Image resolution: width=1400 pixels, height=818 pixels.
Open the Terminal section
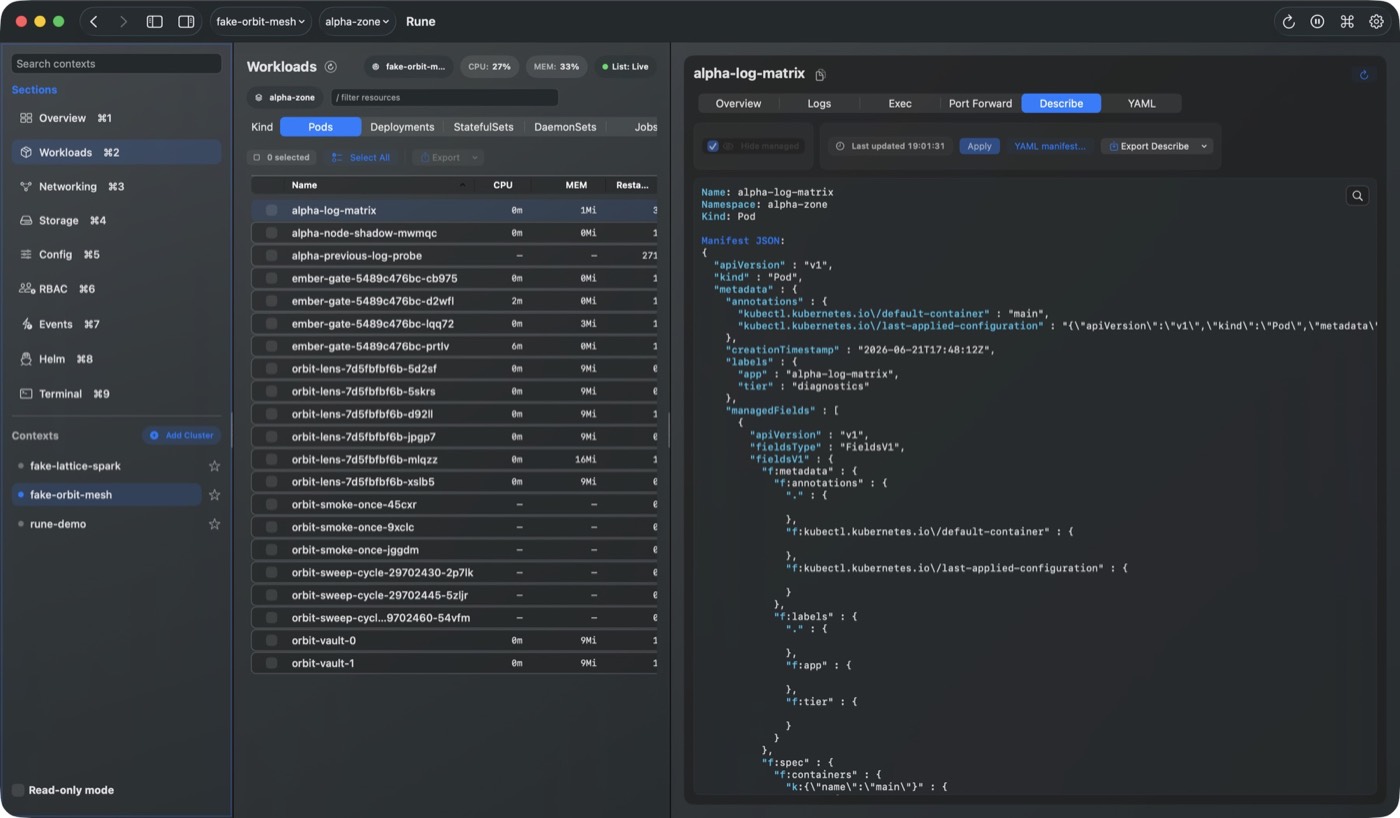116,394
